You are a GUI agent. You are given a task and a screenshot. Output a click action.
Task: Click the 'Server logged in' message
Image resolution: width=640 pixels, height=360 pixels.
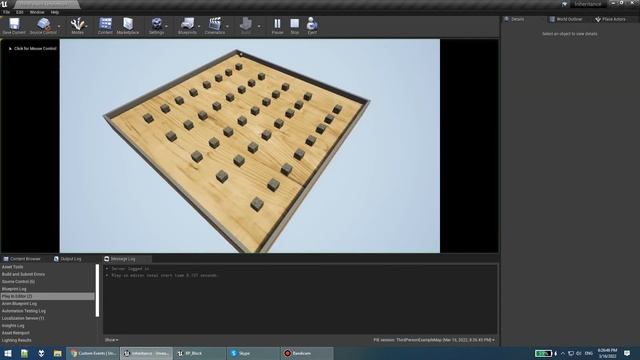coord(130,269)
